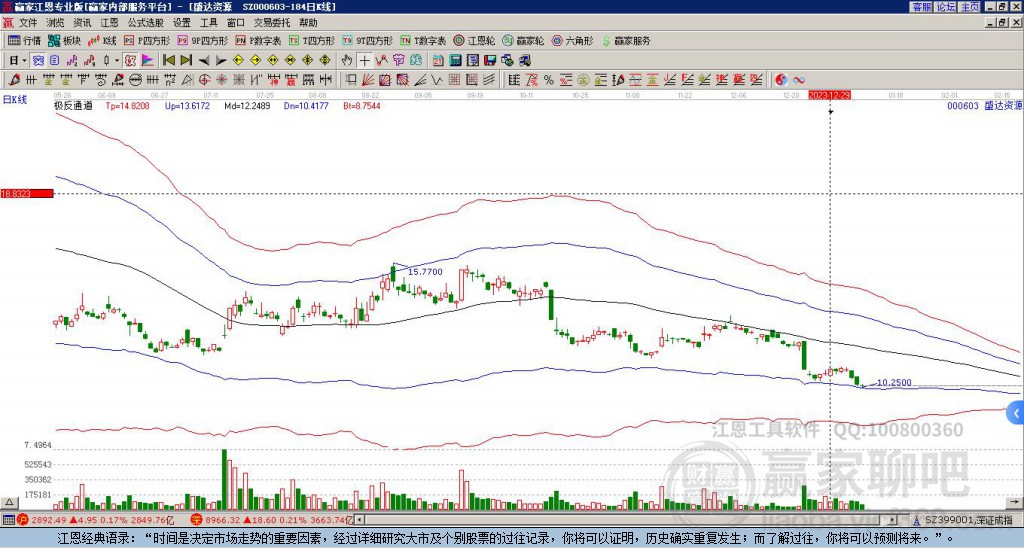This screenshot has width=1024, height=548.
Task: Open the 六角形 hexagon tool
Action: [572, 40]
